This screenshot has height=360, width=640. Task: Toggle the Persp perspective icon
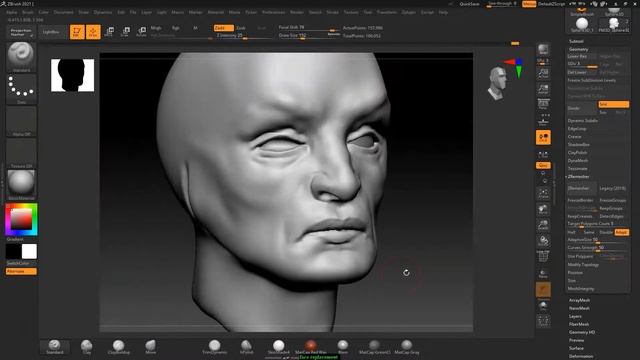(543, 104)
